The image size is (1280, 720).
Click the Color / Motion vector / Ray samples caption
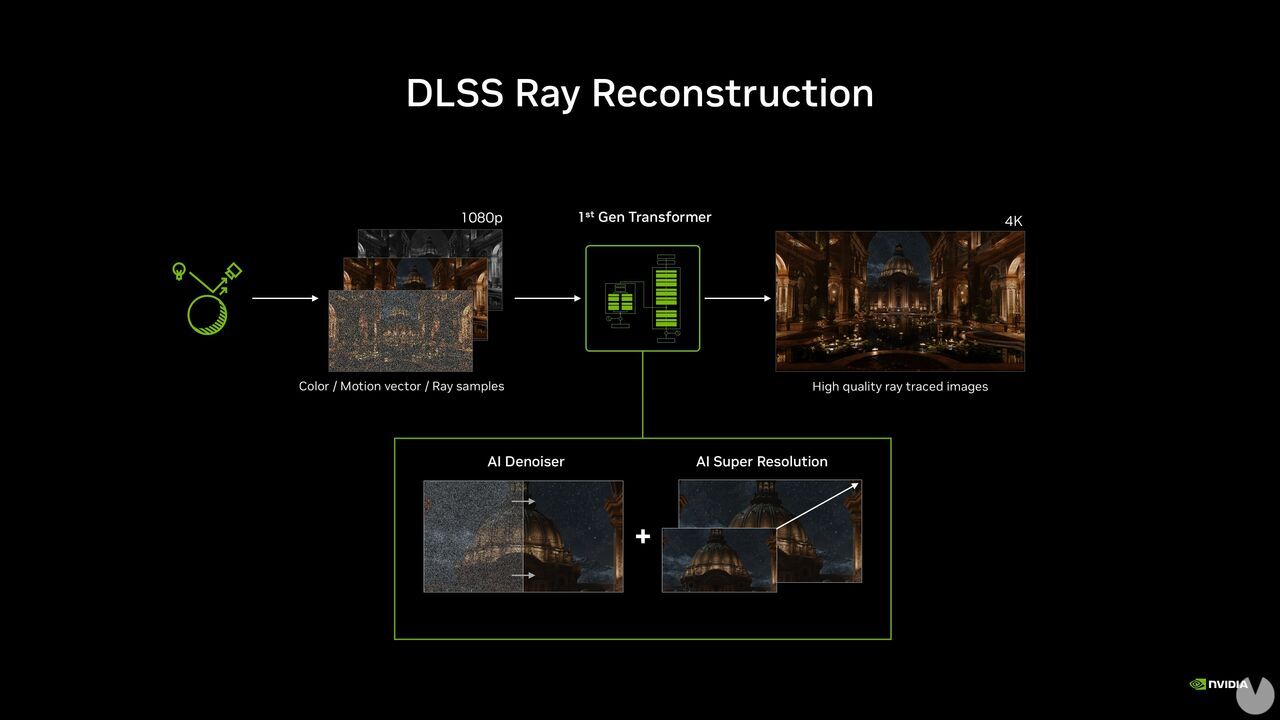401,386
